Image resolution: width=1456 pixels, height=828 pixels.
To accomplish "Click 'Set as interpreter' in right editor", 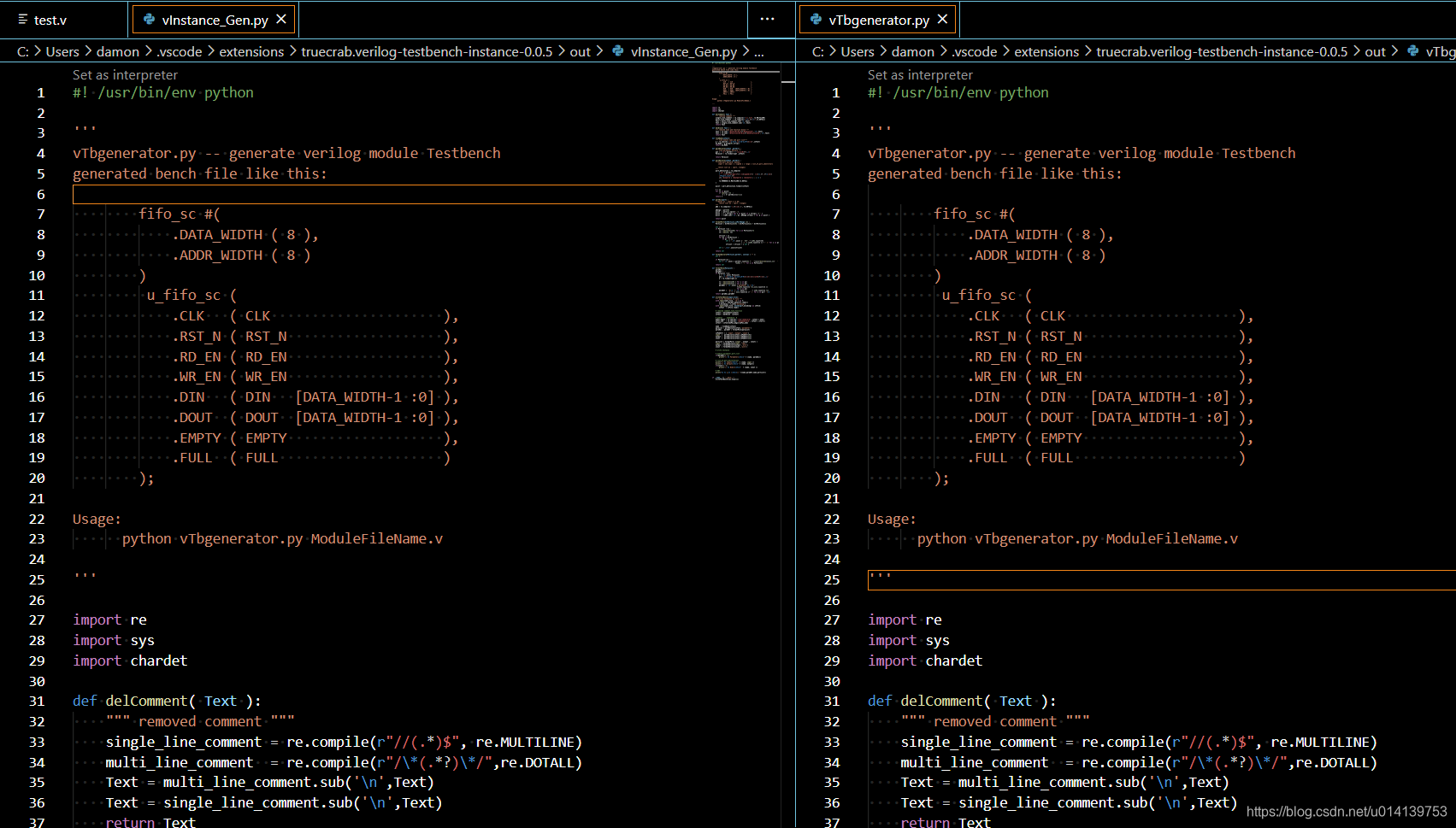I will click(x=919, y=74).
